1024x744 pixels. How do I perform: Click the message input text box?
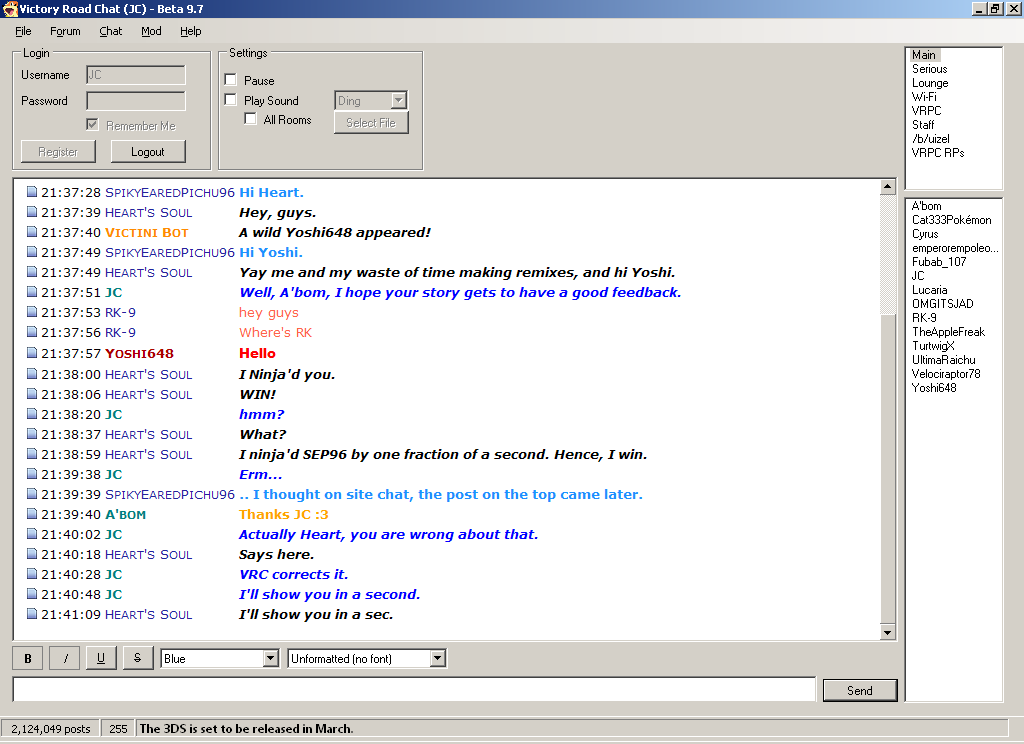click(414, 690)
